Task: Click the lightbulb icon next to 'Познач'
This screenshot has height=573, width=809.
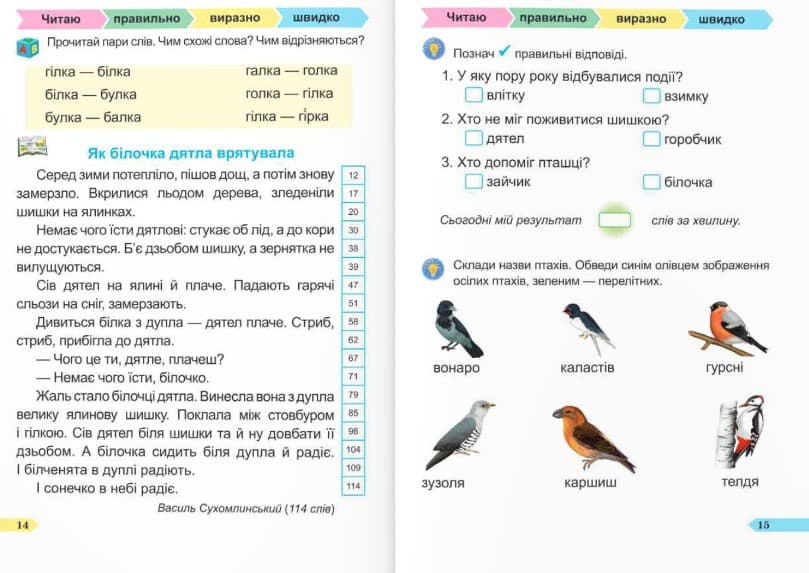Action: tap(434, 50)
